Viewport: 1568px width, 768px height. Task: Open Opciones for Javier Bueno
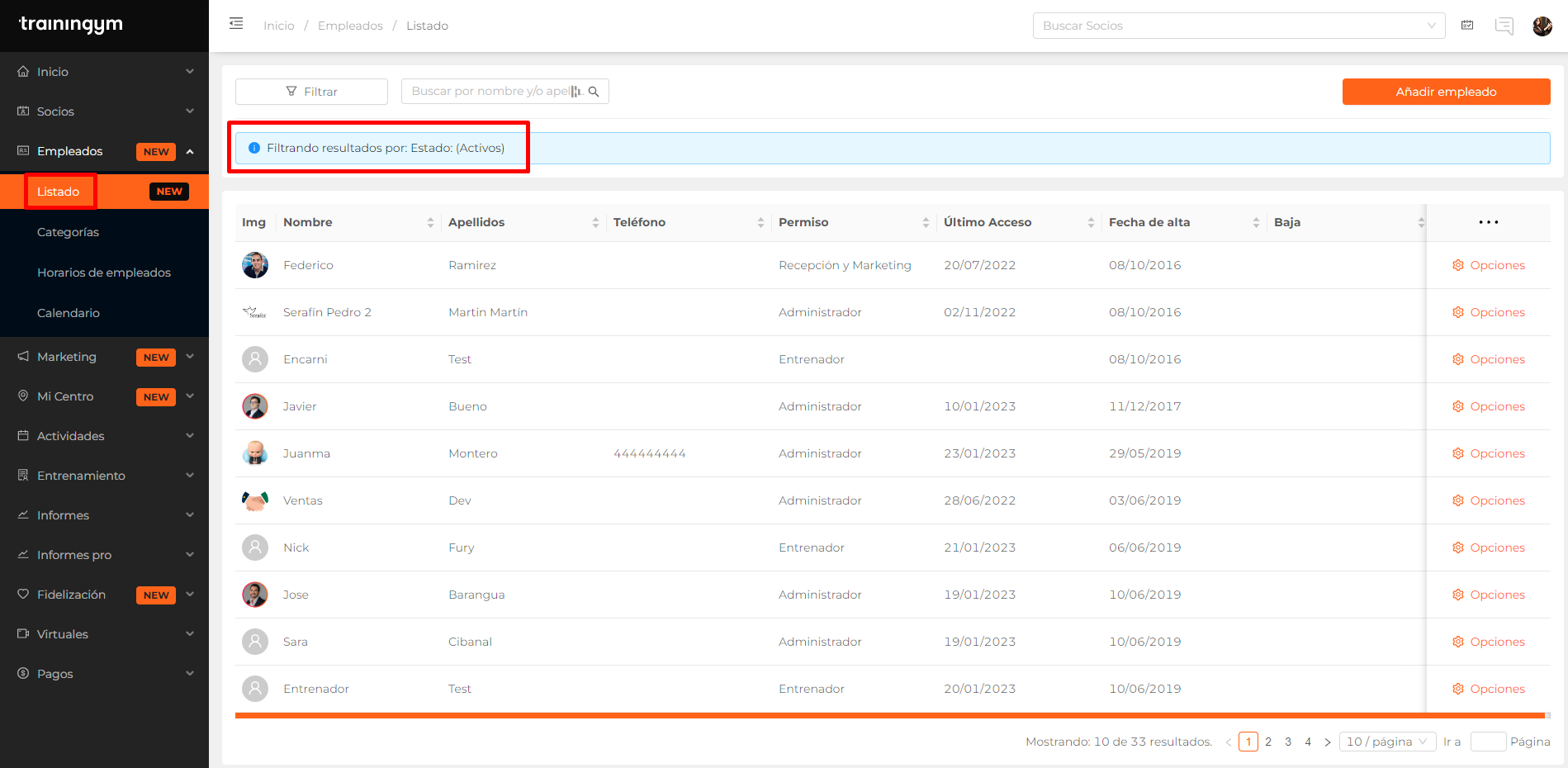tap(1489, 406)
